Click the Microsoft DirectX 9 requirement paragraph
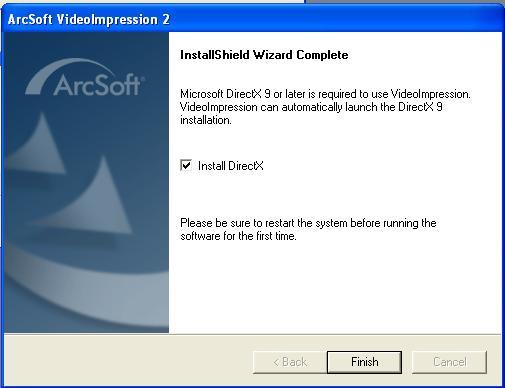This screenshot has width=505, height=388. [325, 107]
